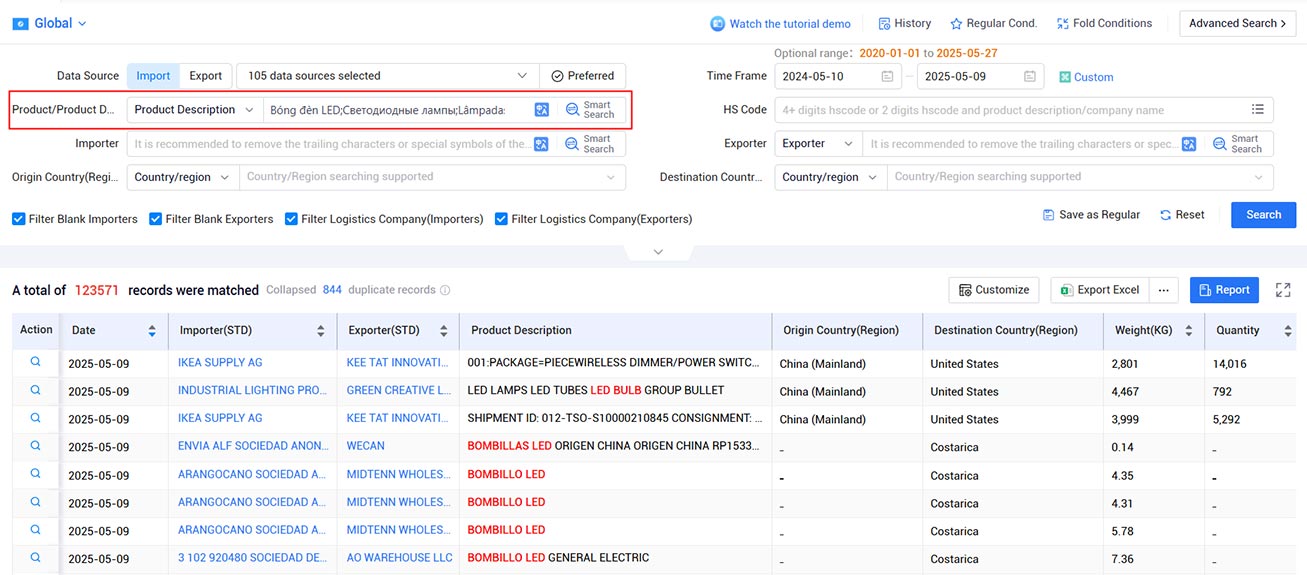Screen dimensions: 1307x575
Task: Uncheck Filter Blank Importers
Action: [x=19, y=219]
